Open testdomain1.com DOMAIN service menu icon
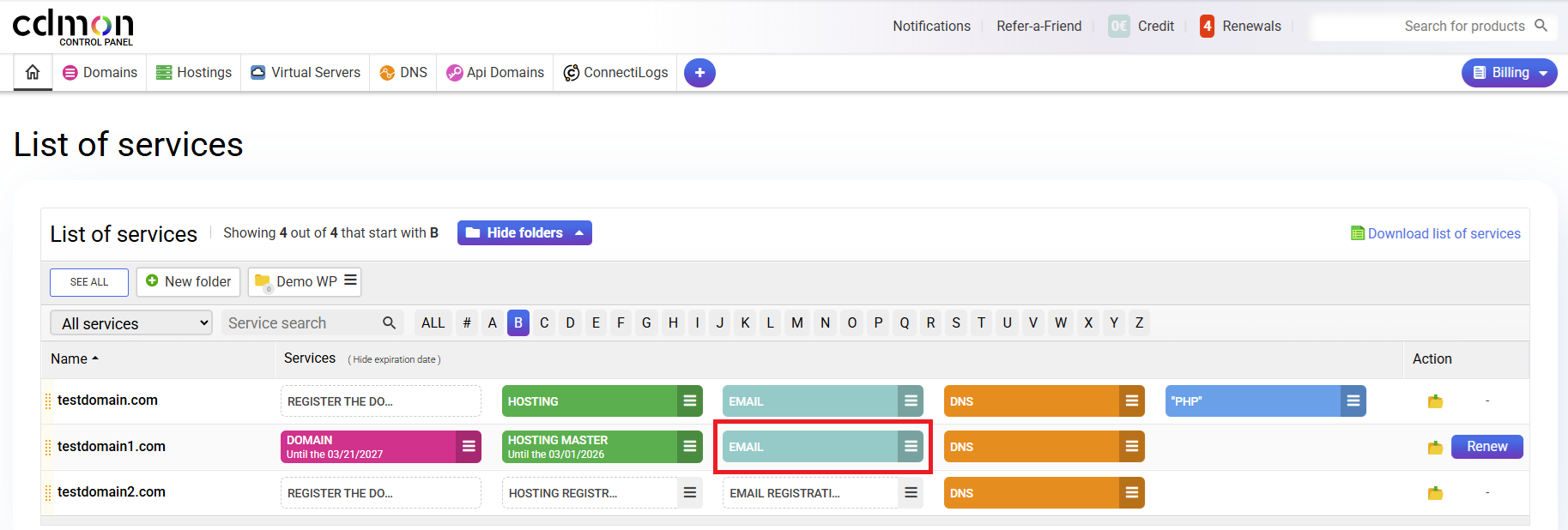Screen dimensions: 1568x530 [469, 447]
